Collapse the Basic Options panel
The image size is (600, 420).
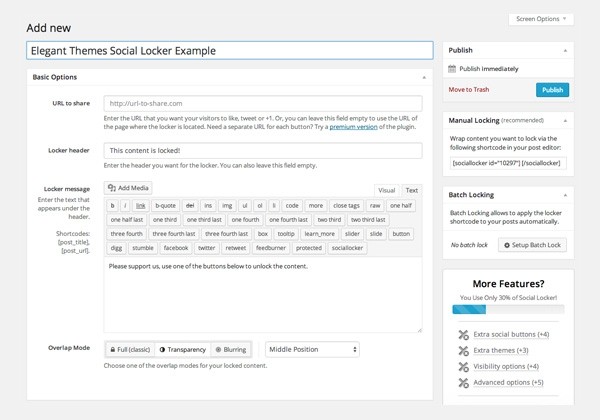tap(424, 77)
